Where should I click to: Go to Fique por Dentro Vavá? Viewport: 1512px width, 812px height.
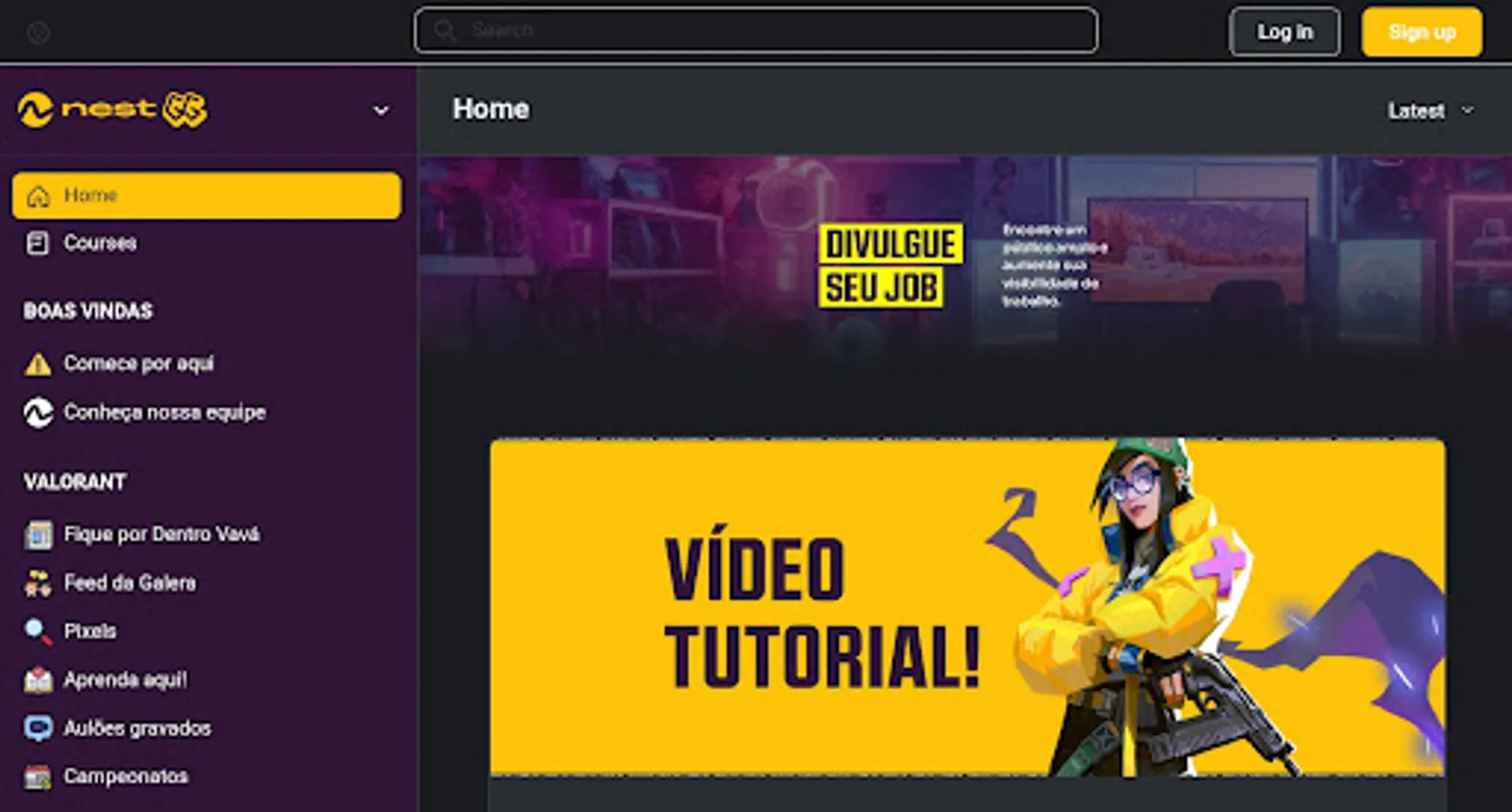(x=207, y=534)
